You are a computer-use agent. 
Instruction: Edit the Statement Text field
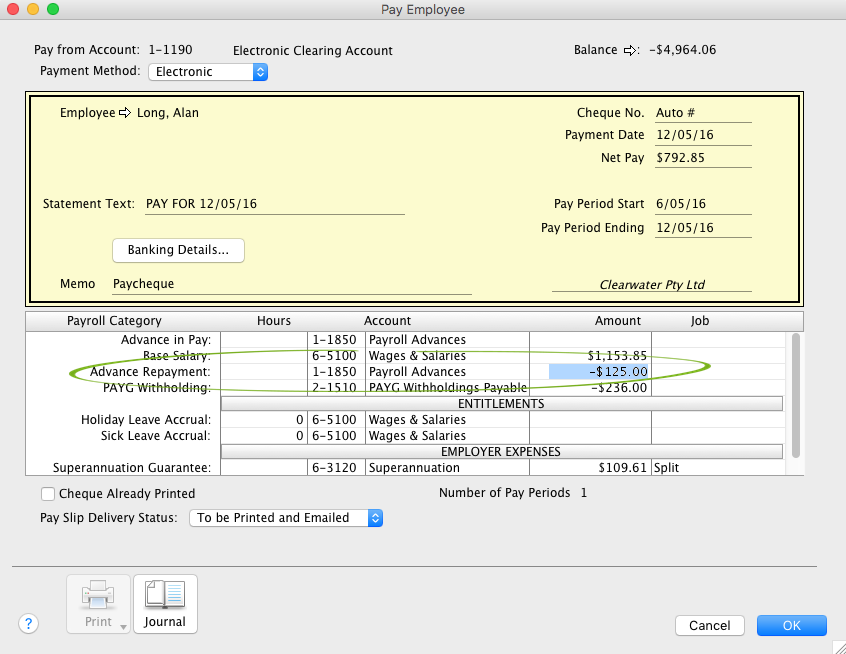pos(274,204)
